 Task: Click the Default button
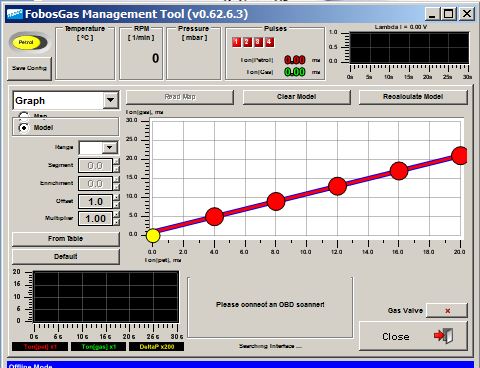pyautogui.click(x=66, y=257)
